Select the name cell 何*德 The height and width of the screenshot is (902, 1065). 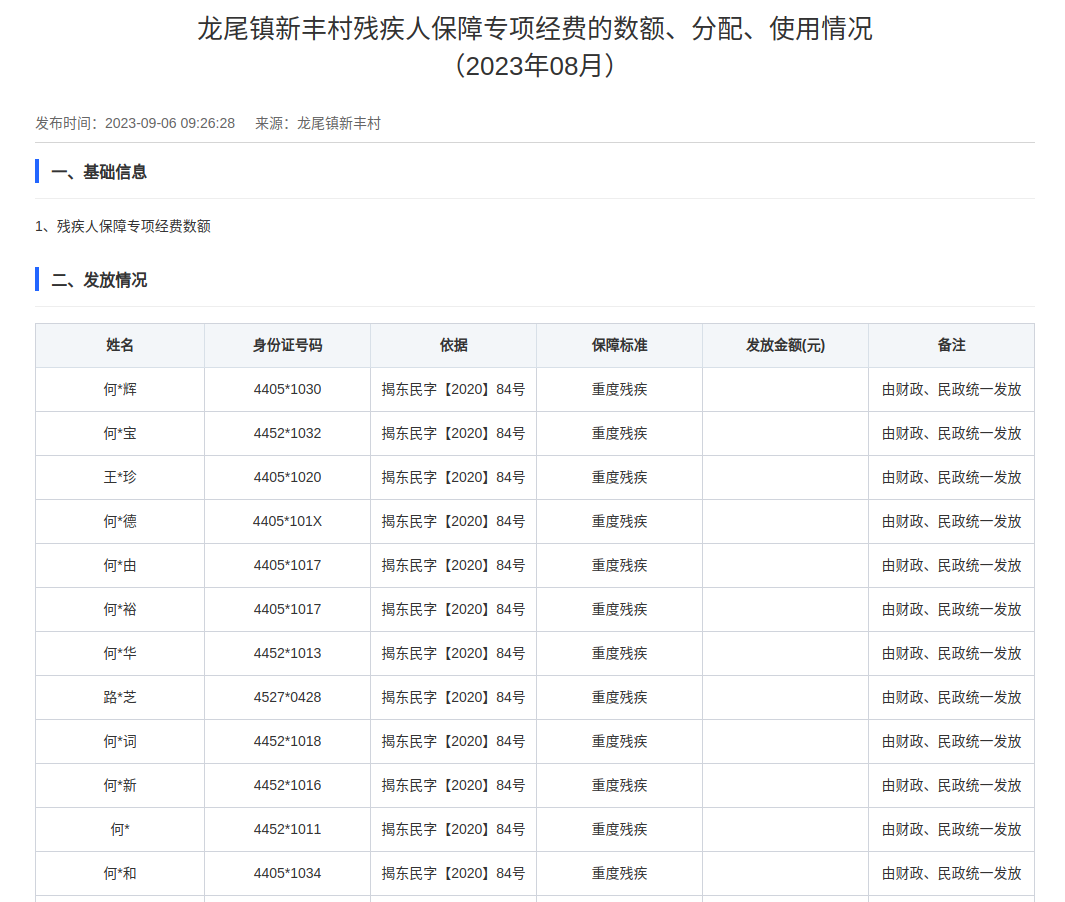(x=120, y=522)
